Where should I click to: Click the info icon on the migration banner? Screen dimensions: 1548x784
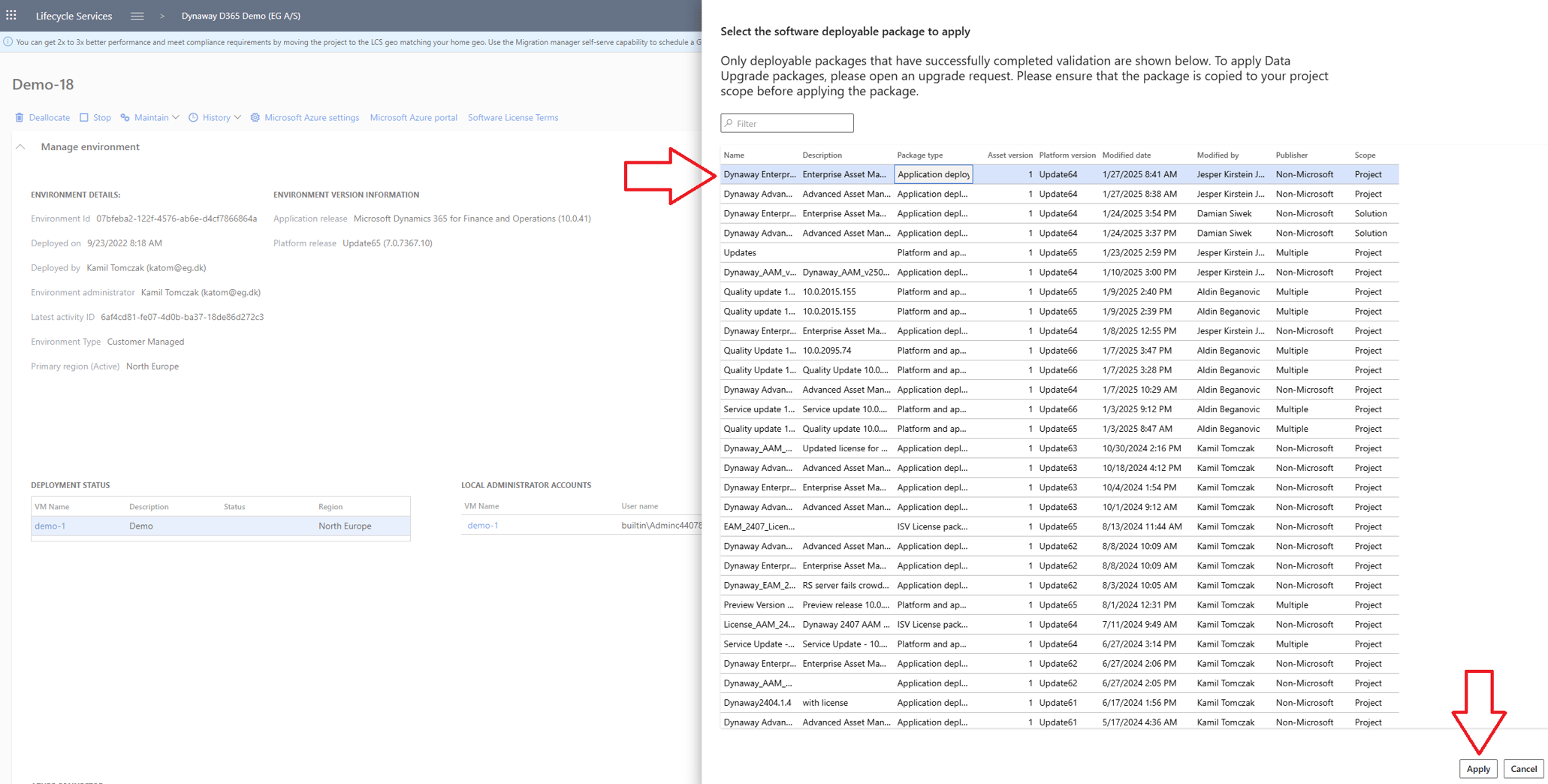pyautogui.click(x=7, y=42)
